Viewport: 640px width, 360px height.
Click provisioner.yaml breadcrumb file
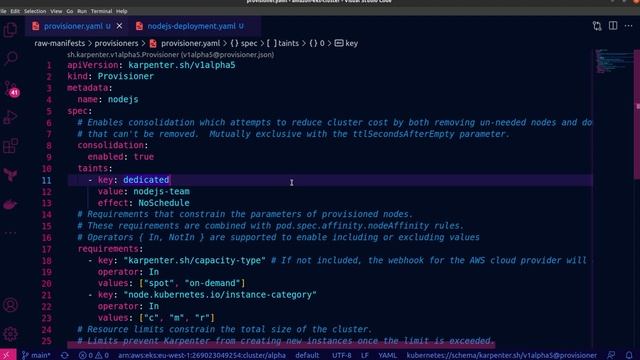coord(185,43)
